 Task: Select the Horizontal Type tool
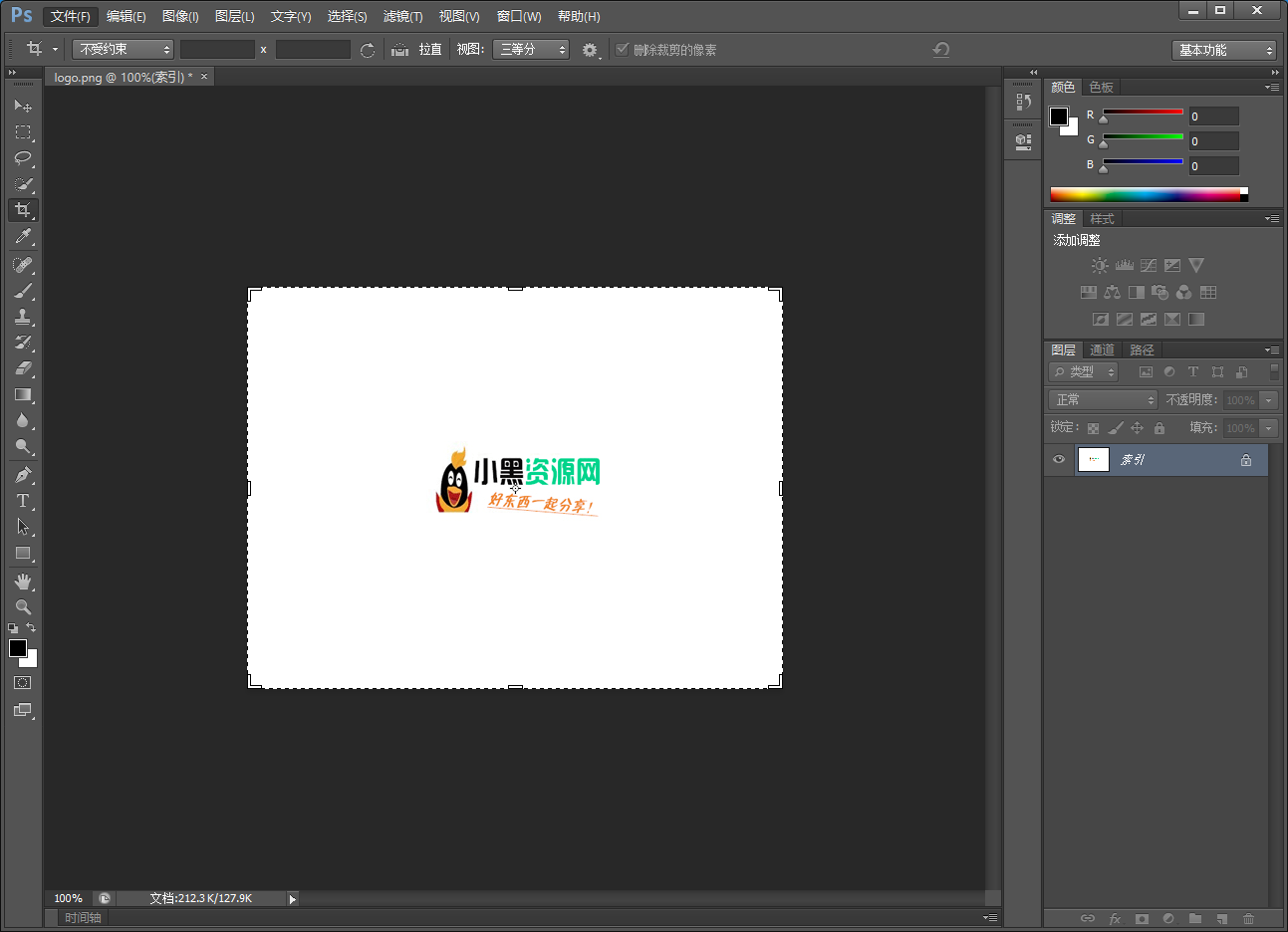[x=23, y=501]
